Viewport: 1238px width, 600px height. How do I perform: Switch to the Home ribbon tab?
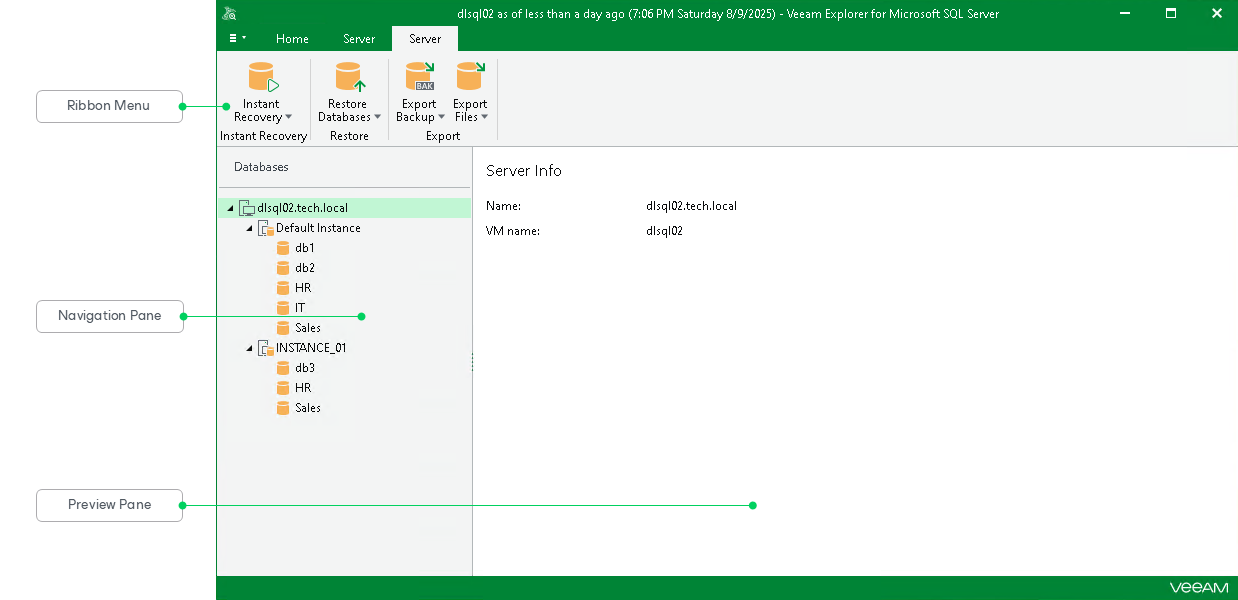coord(291,39)
